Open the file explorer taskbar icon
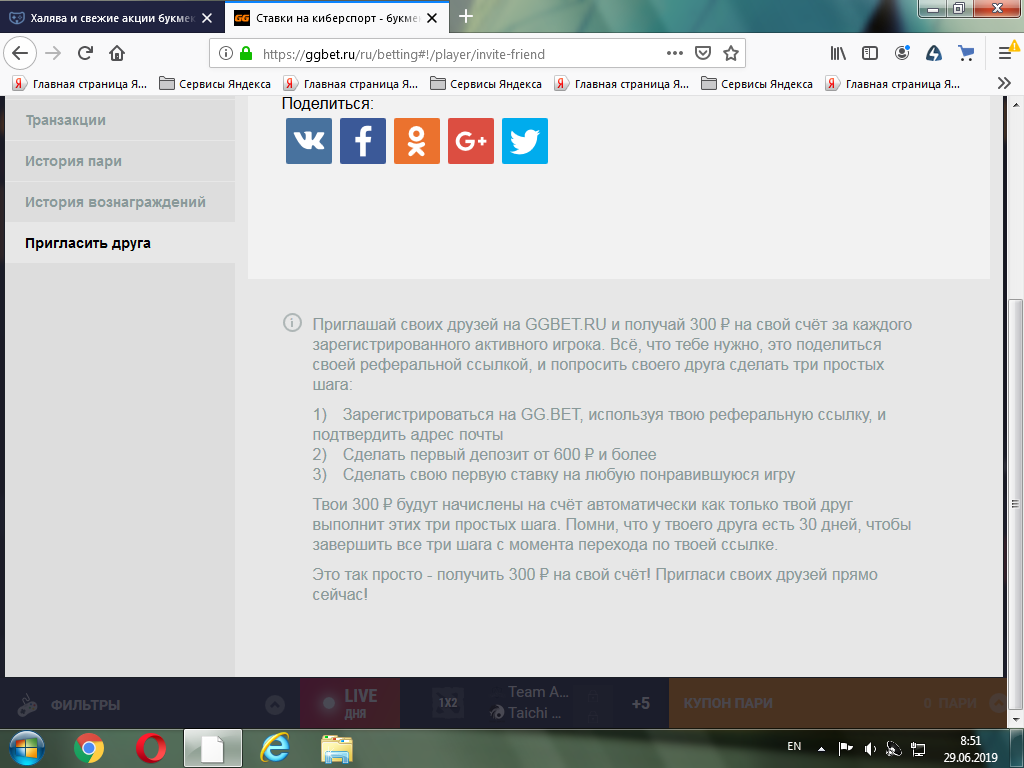The image size is (1024, 768). [x=337, y=748]
